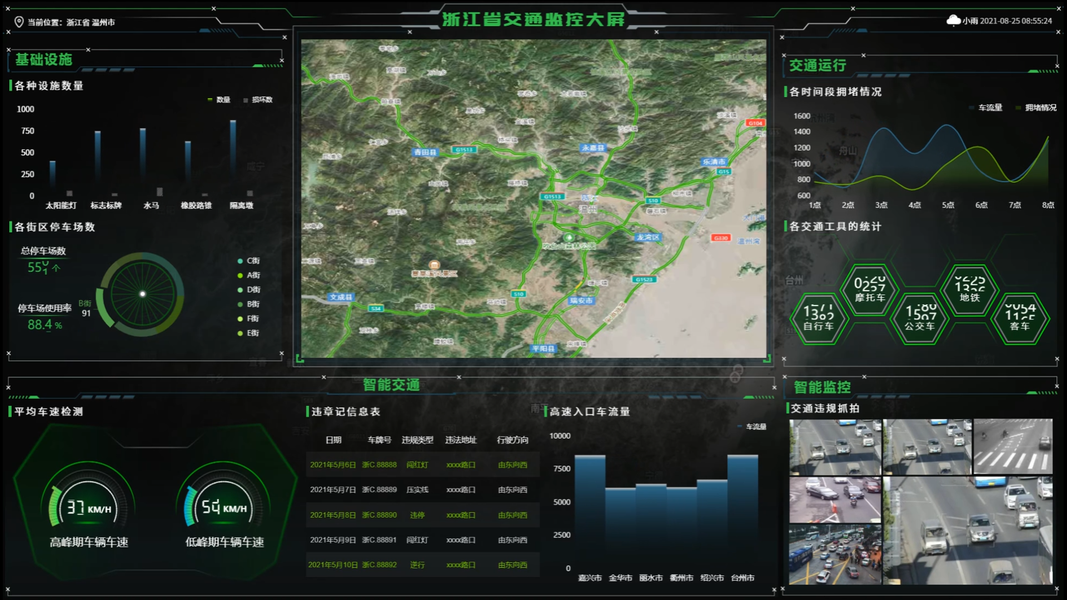Image resolution: width=1067 pixels, height=600 pixels.
Task: Select plate 浙C.88889 in the table
Action: [379, 490]
